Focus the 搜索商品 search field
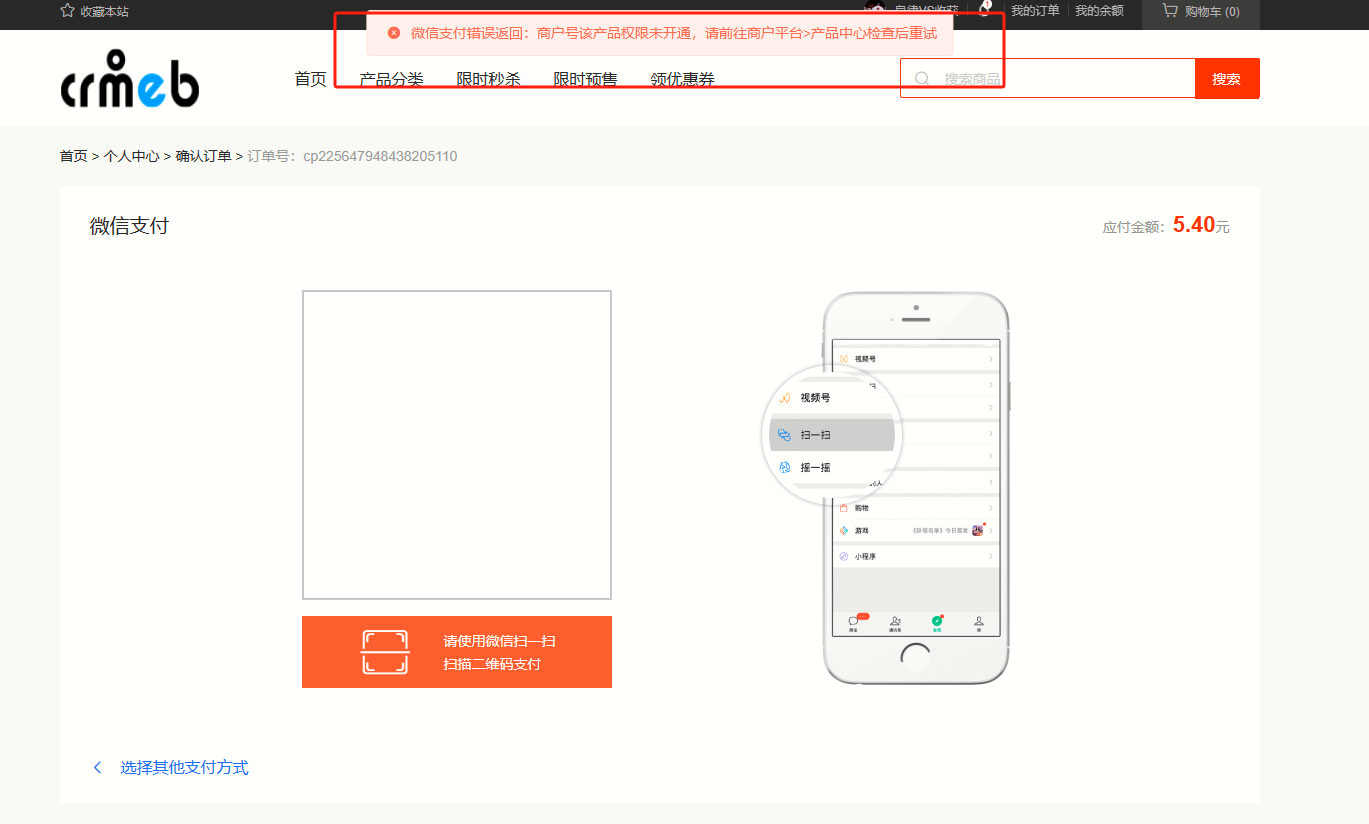Screen dimensions: 1369x824 tap(1048, 78)
